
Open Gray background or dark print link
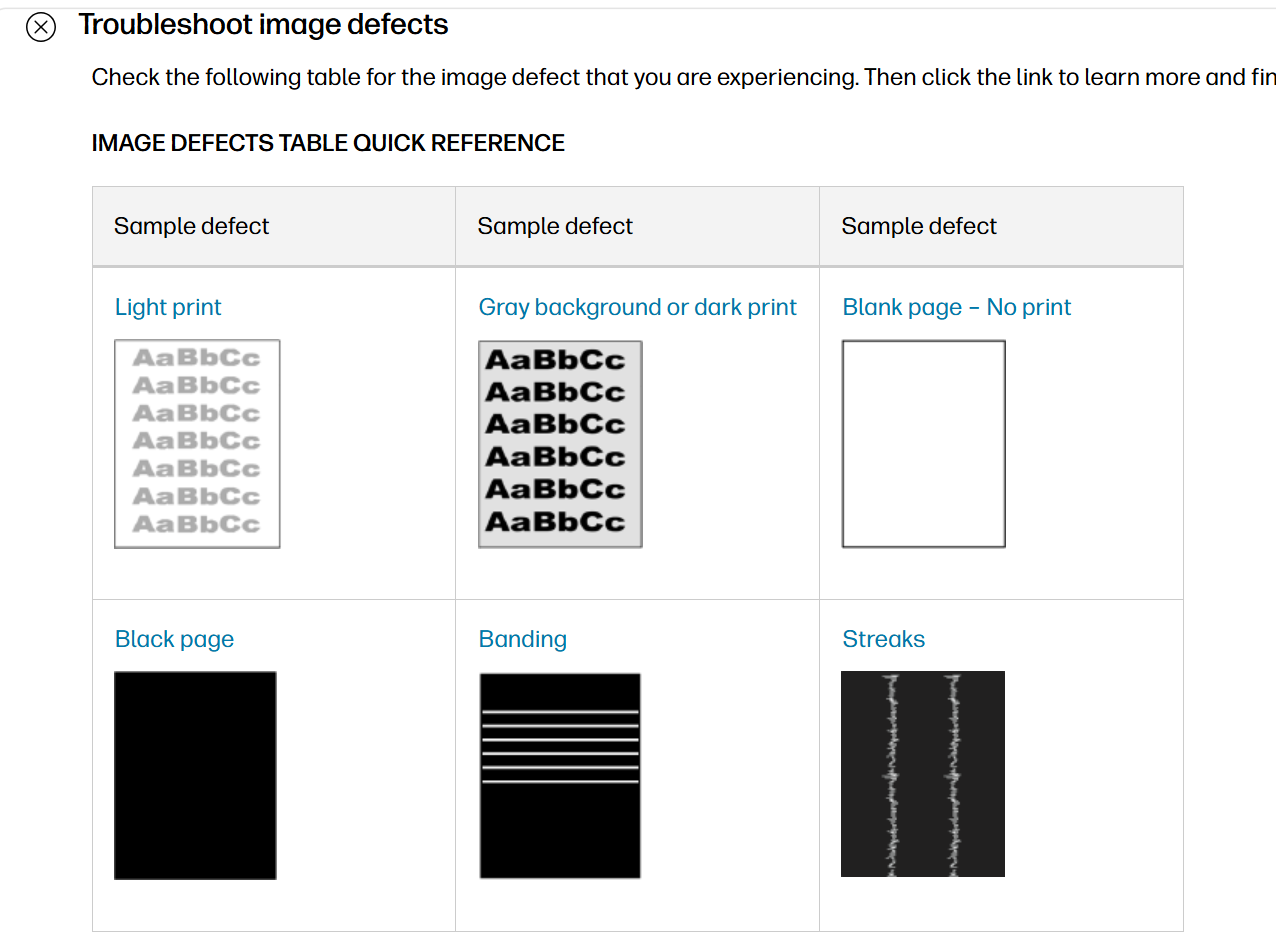(638, 307)
